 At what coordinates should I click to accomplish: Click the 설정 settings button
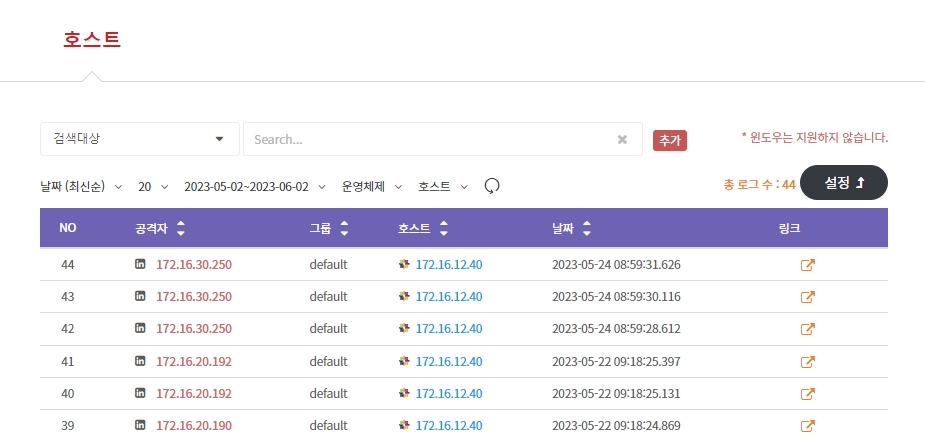[x=843, y=183]
